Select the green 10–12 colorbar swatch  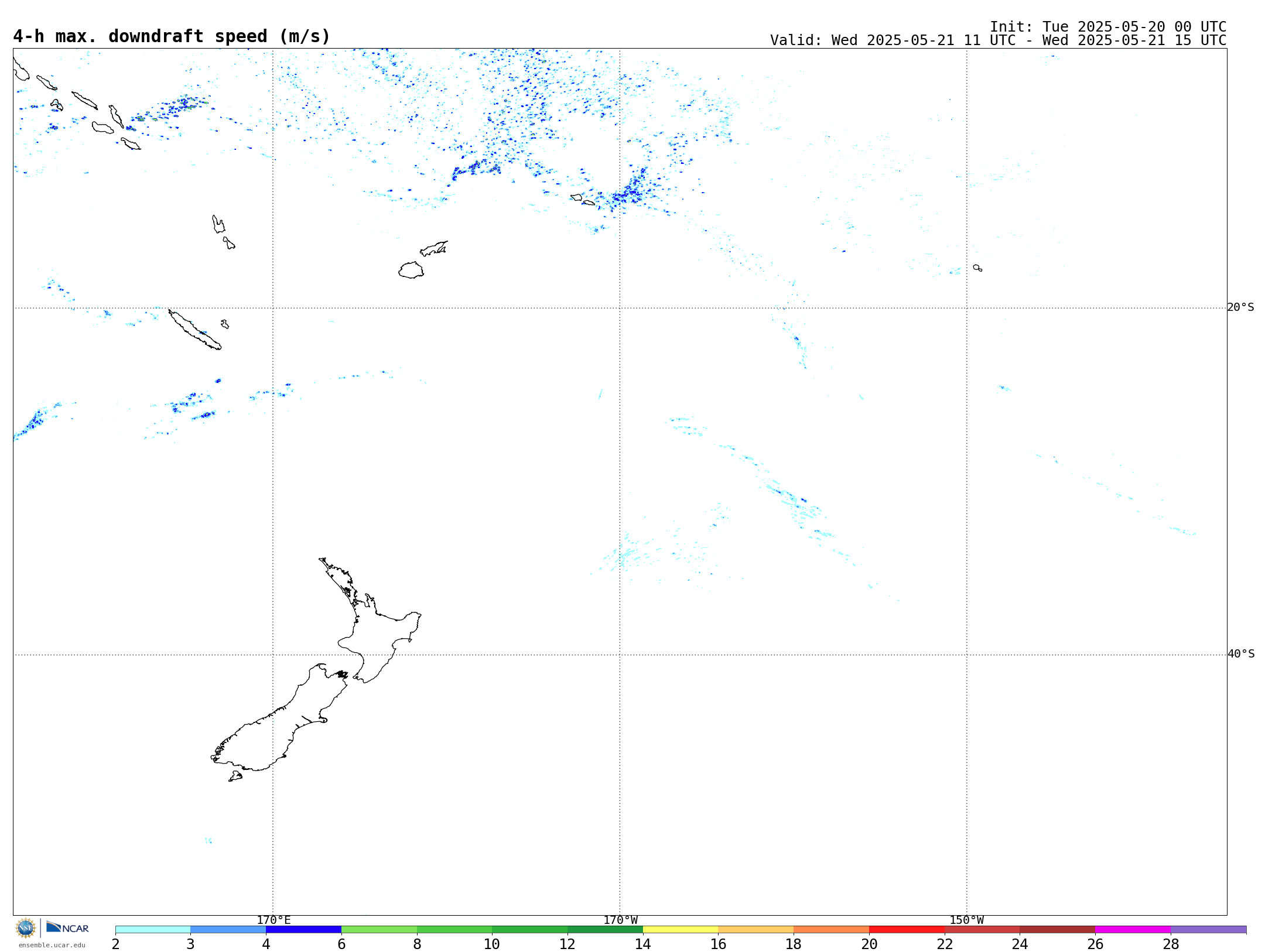[x=529, y=929]
